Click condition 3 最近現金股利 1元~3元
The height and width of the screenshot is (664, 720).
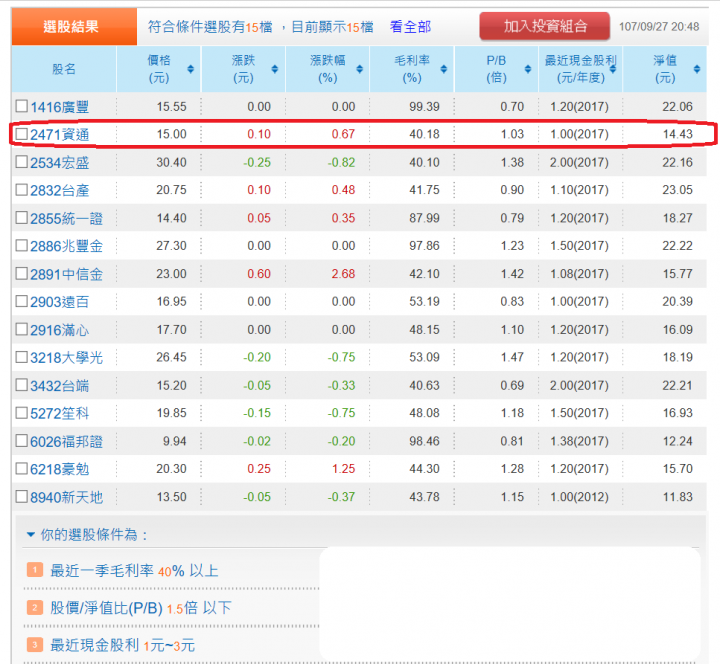pos(122,645)
